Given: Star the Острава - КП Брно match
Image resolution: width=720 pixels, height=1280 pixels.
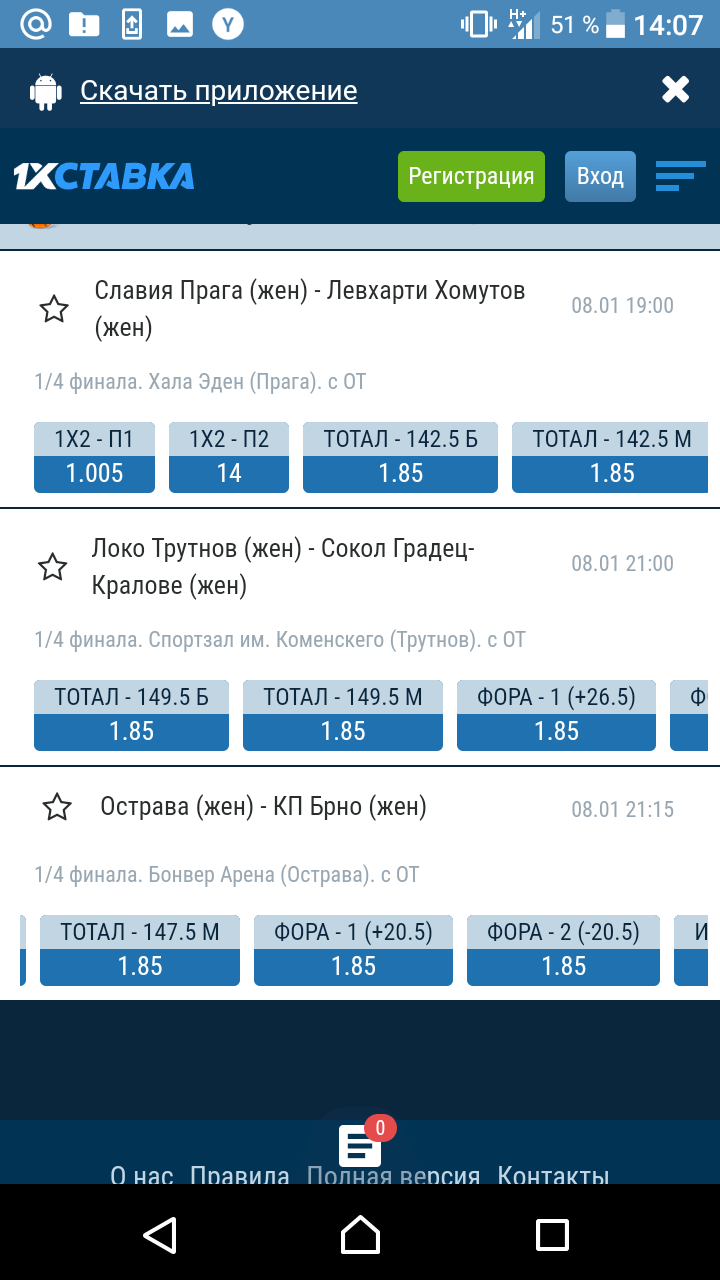Looking at the screenshot, I should pos(57,807).
